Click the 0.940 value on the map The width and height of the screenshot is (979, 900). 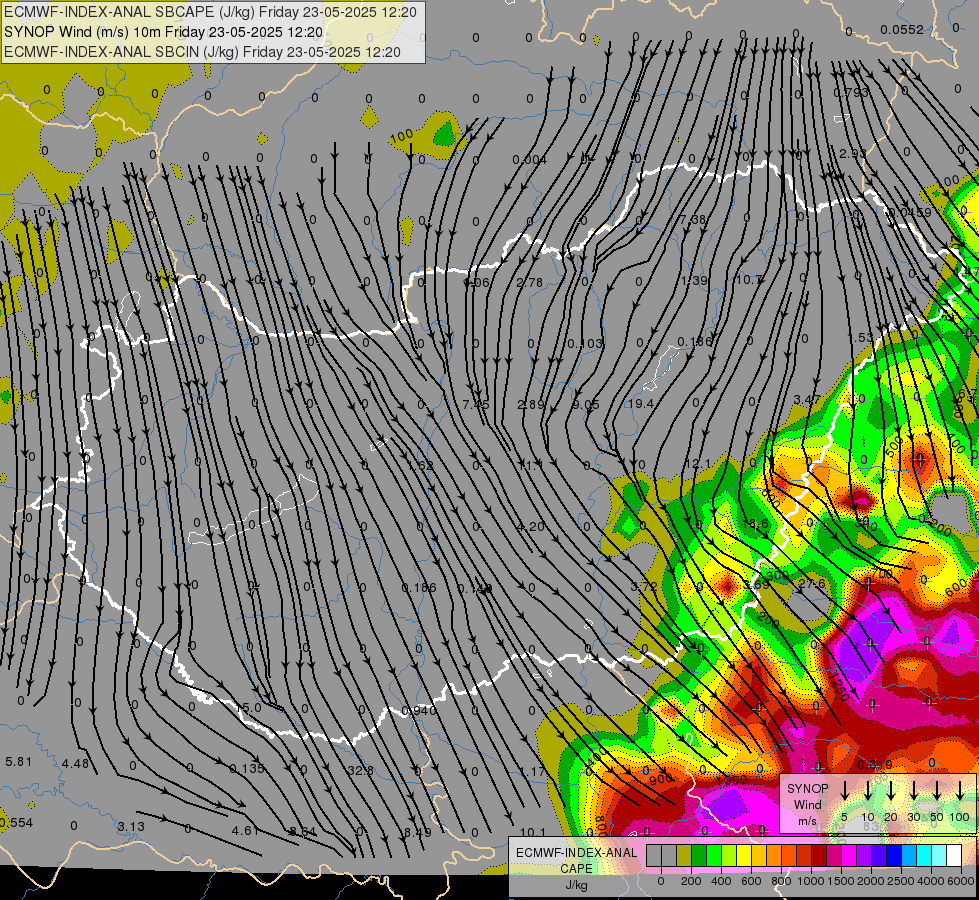(419, 710)
